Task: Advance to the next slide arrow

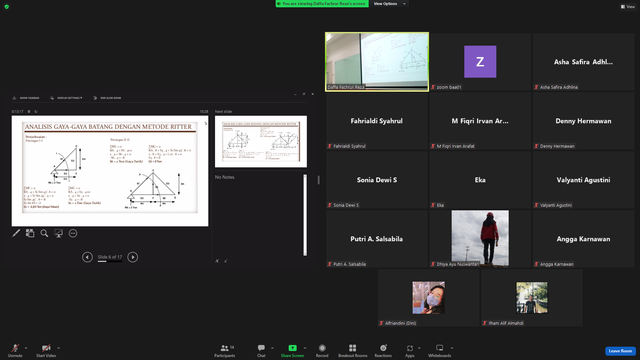Action: click(x=132, y=257)
